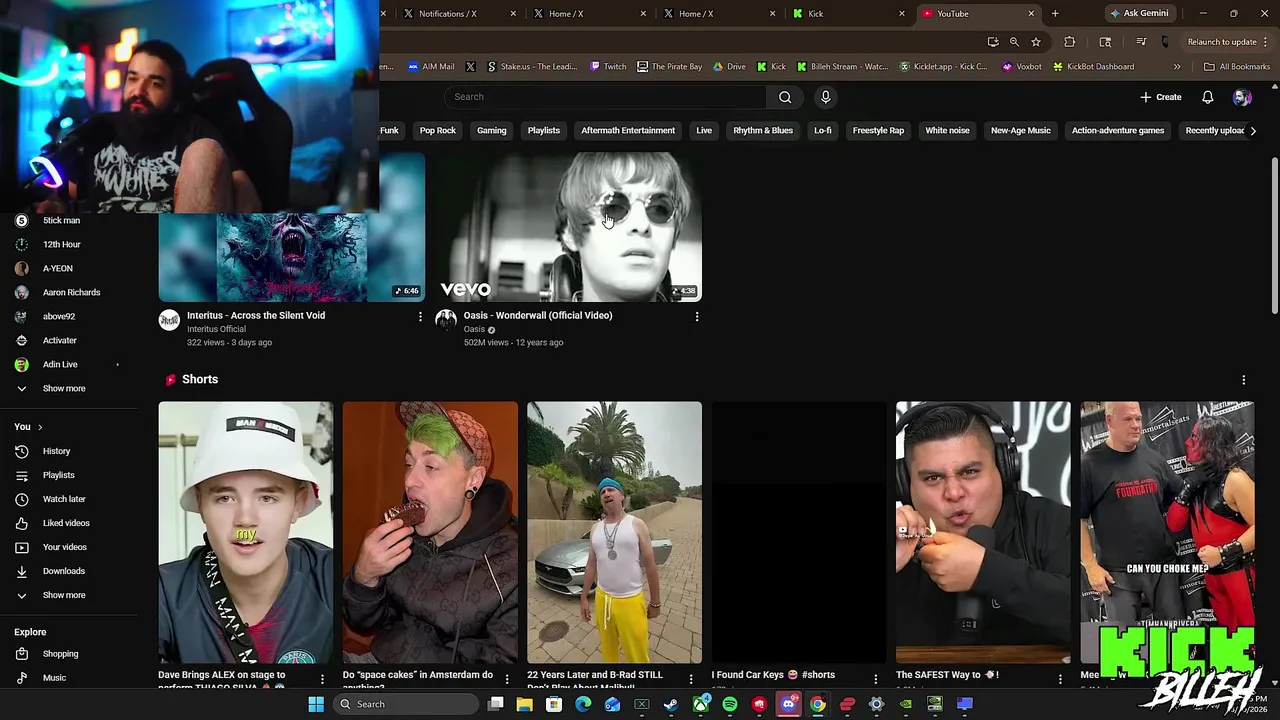Filter by the Rhythm & Blues chip
The width and height of the screenshot is (1280, 720).
pyautogui.click(x=763, y=131)
